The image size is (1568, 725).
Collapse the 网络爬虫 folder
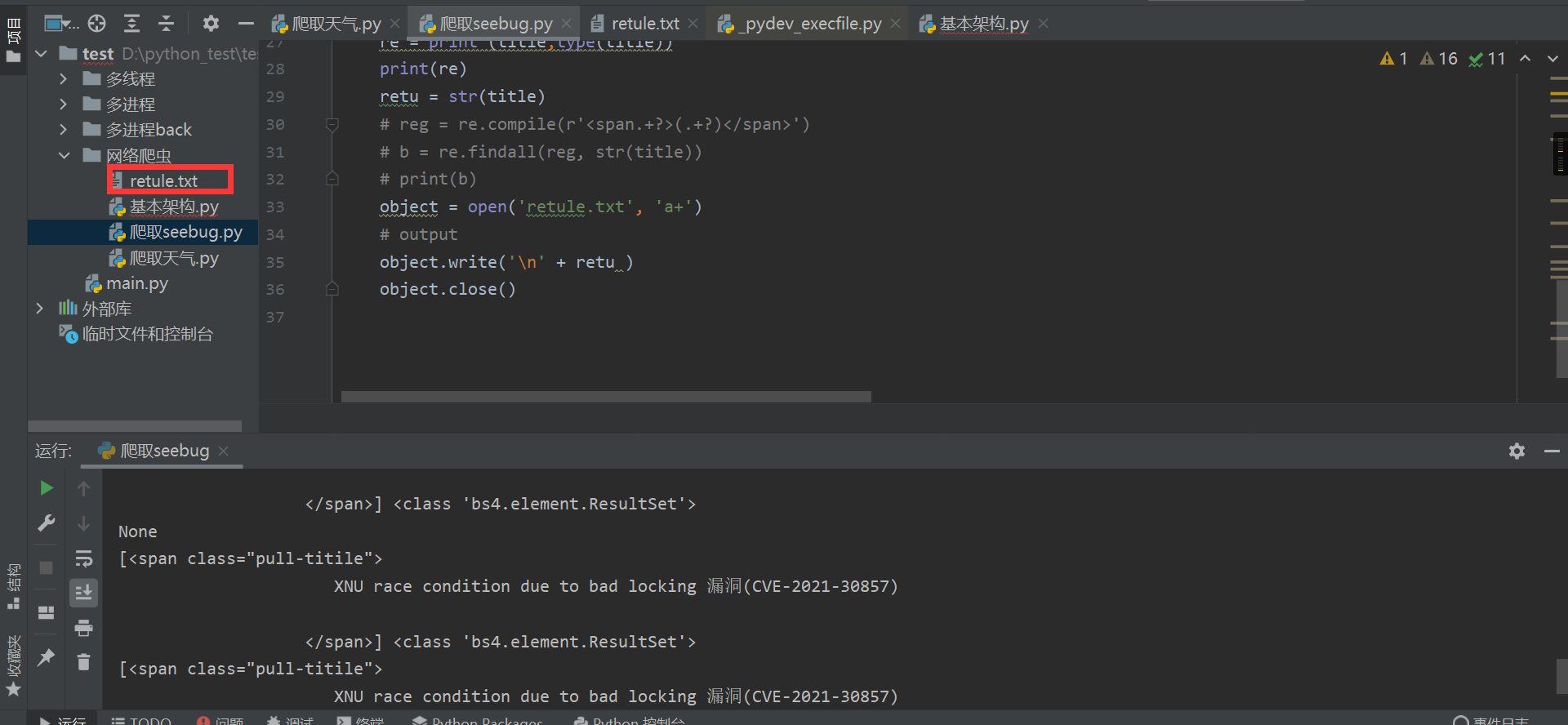pos(64,155)
